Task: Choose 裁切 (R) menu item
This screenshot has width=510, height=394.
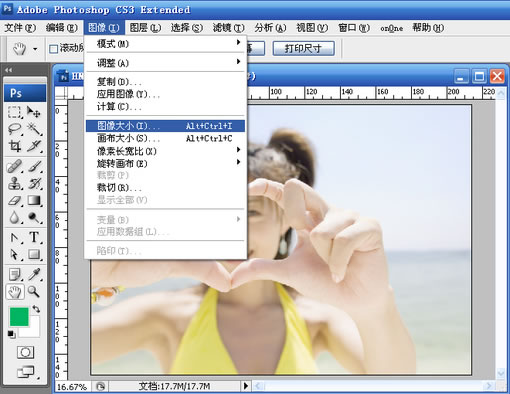Action: (x=165, y=188)
